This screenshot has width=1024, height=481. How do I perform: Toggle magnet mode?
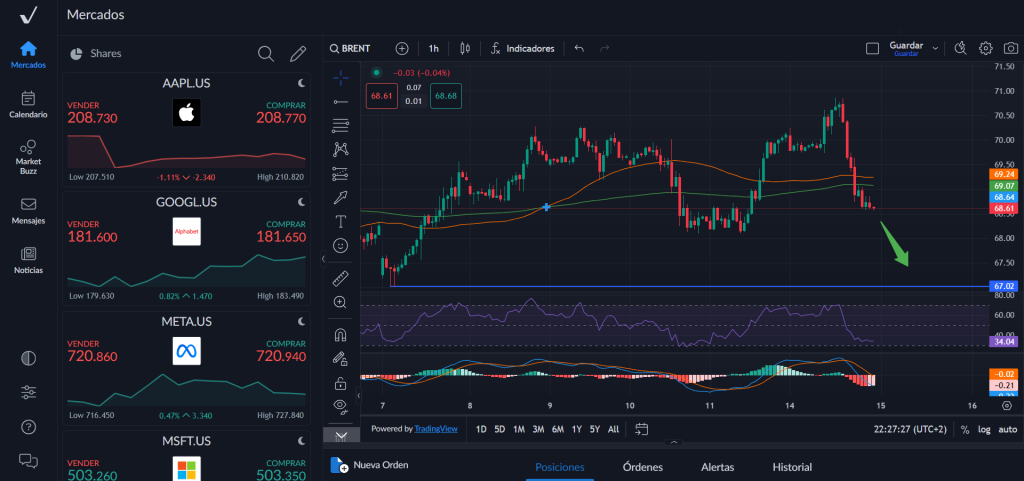340,335
